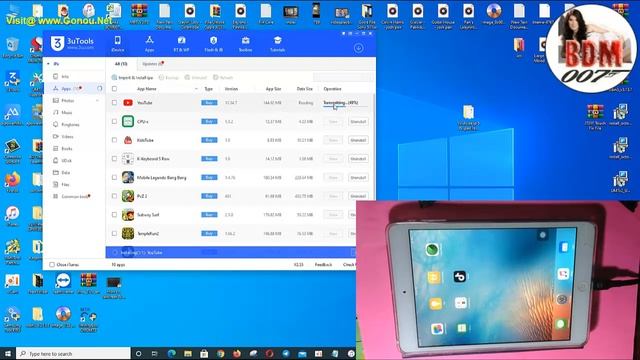640x360 pixels.
Task: Open the Mail app from taskbar
Action: pos(302,353)
